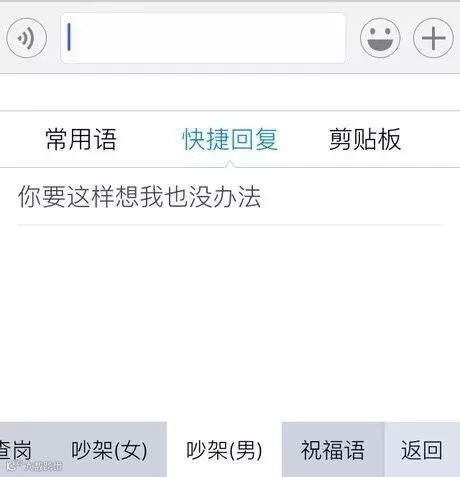Open the emoji smiley picker
The image size is (460, 477).
(380, 38)
